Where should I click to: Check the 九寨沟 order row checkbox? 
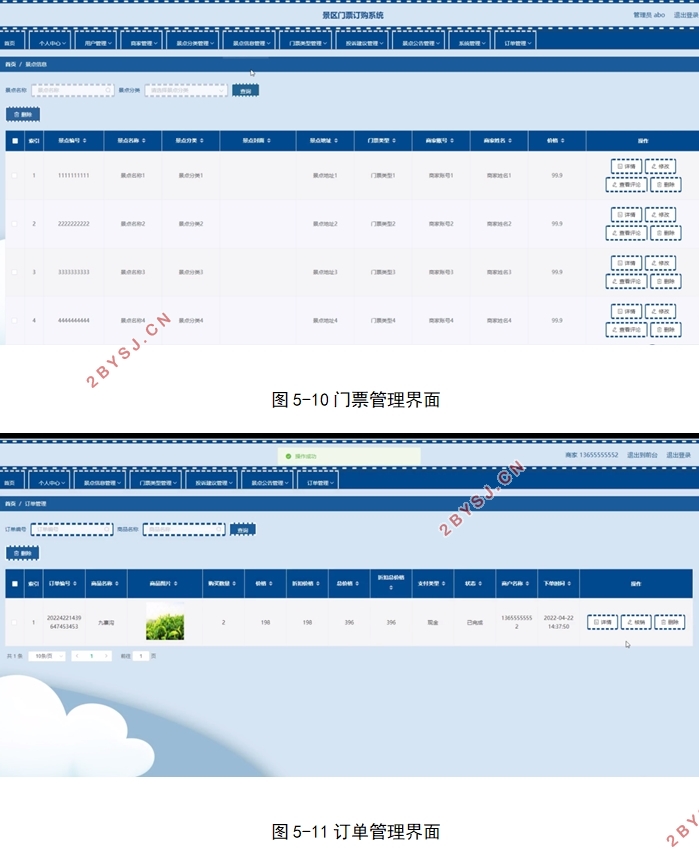point(14,622)
